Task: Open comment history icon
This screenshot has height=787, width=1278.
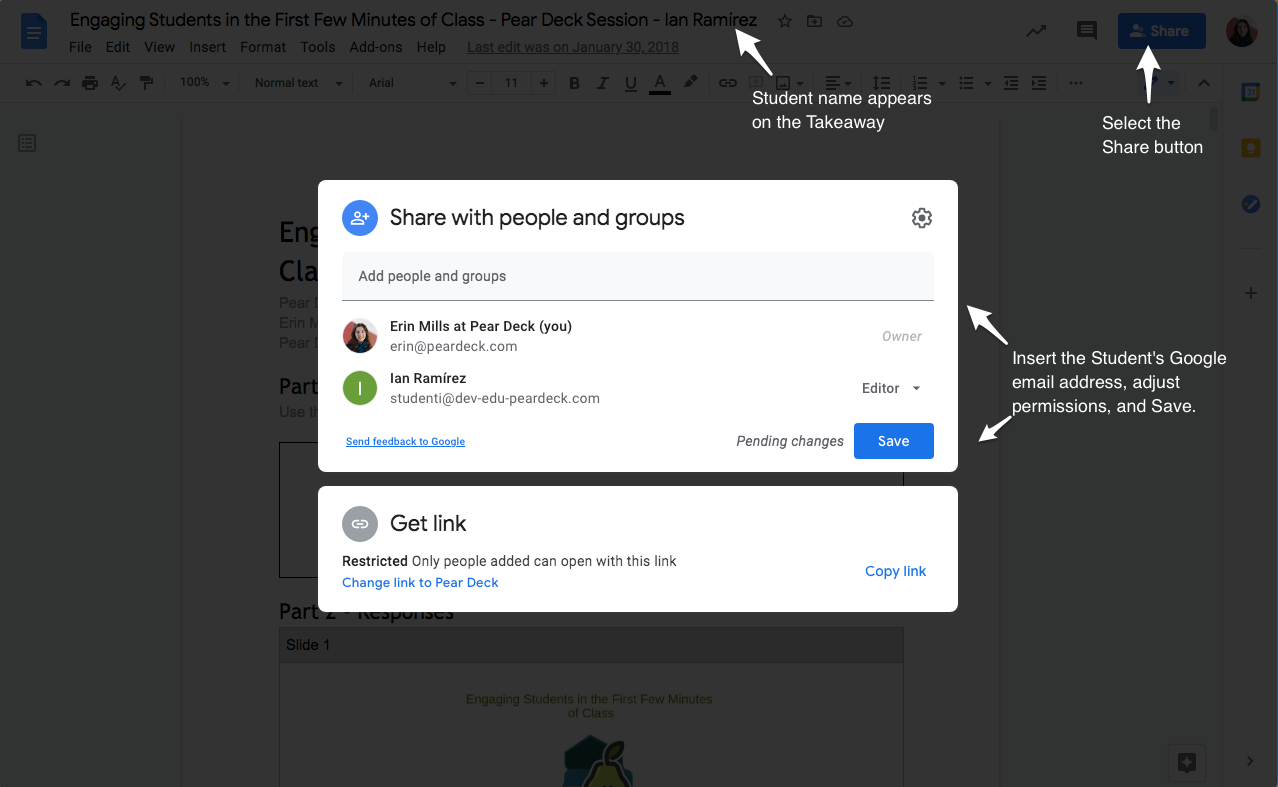Action: pyautogui.click(x=1086, y=31)
